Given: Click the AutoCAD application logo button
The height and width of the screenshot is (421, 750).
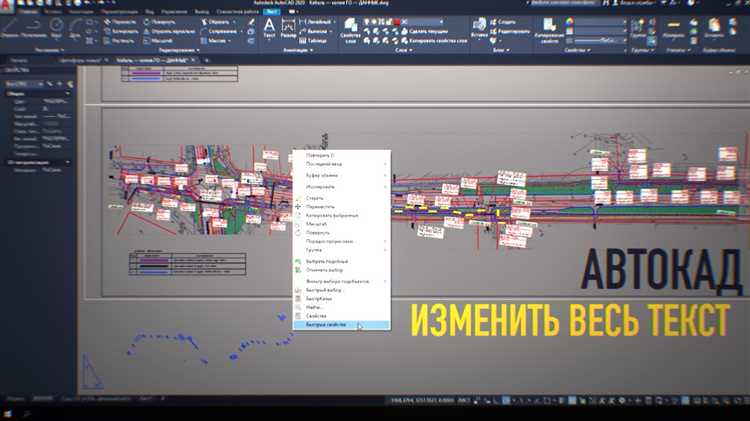Looking at the screenshot, I should 7,4.
